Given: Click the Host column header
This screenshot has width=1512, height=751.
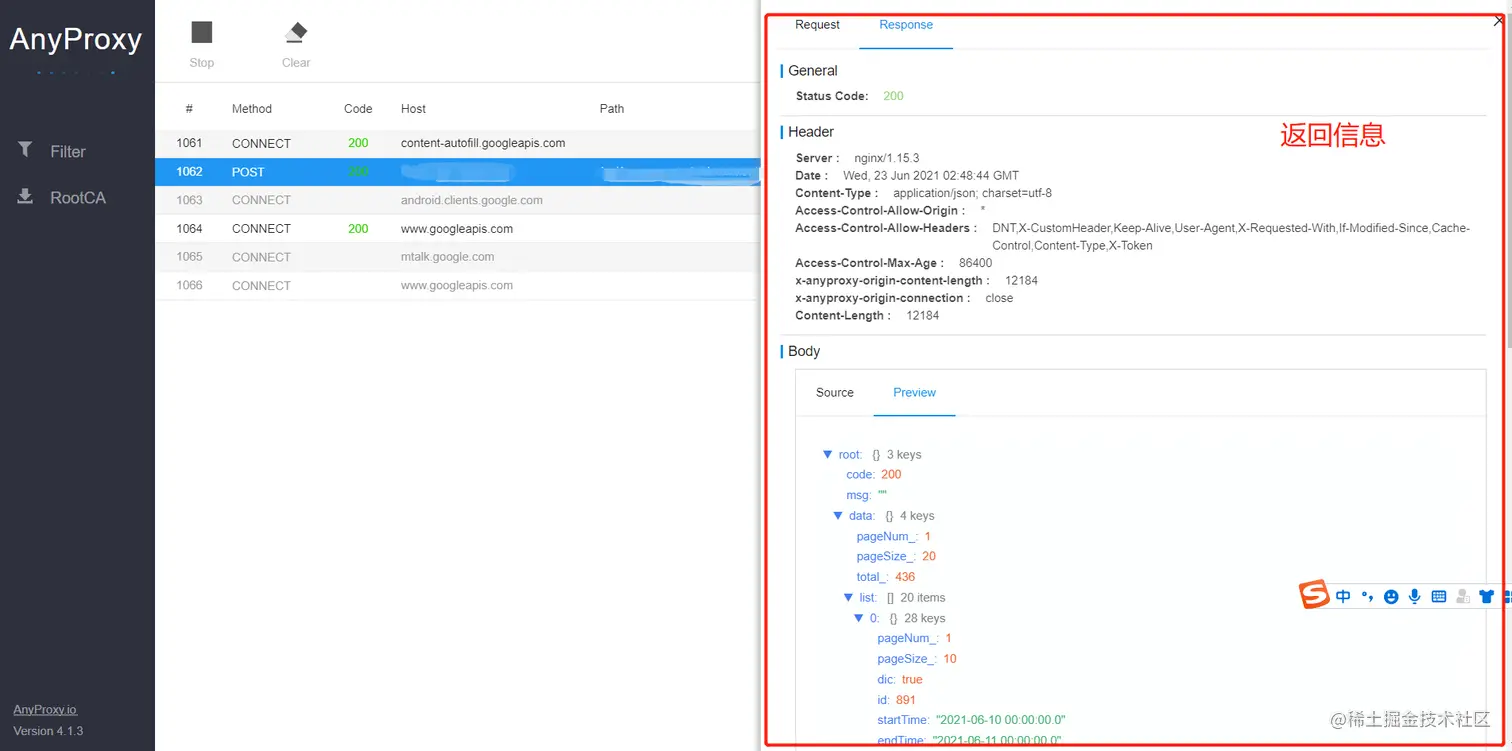Looking at the screenshot, I should [413, 109].
